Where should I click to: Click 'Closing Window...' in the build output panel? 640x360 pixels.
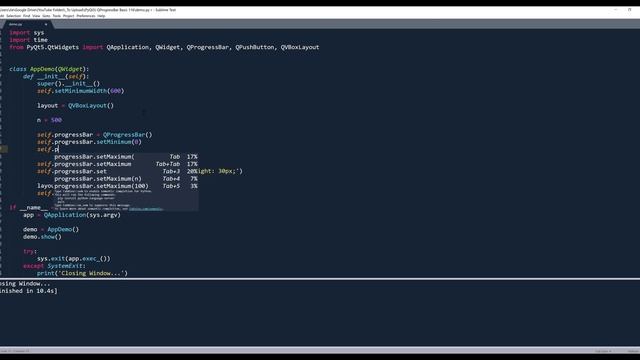click(x=25, y=284)
